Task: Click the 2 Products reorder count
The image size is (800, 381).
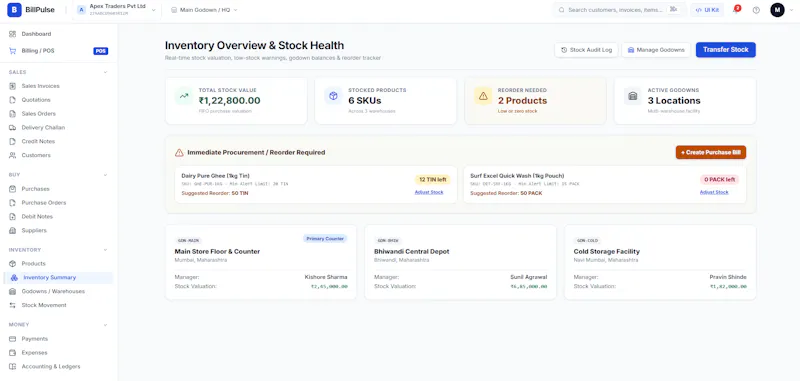Action: point(522,100)
